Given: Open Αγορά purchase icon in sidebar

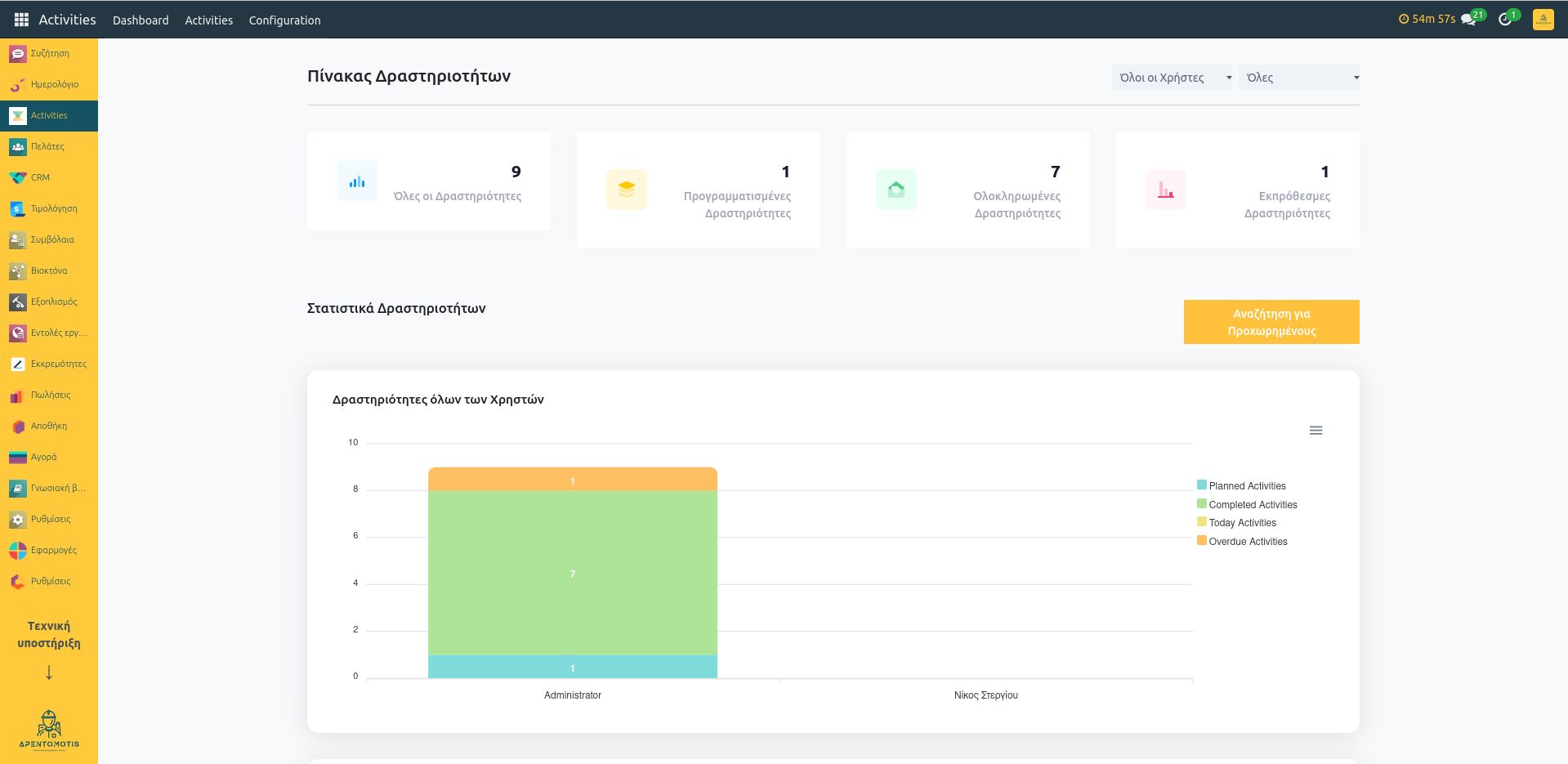Looking at the screenshot, I should (18, 457).
